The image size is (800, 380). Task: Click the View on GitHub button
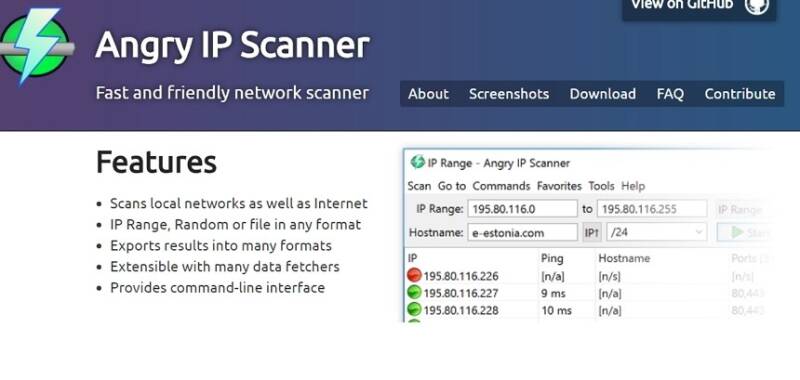(x=699, y=8)
